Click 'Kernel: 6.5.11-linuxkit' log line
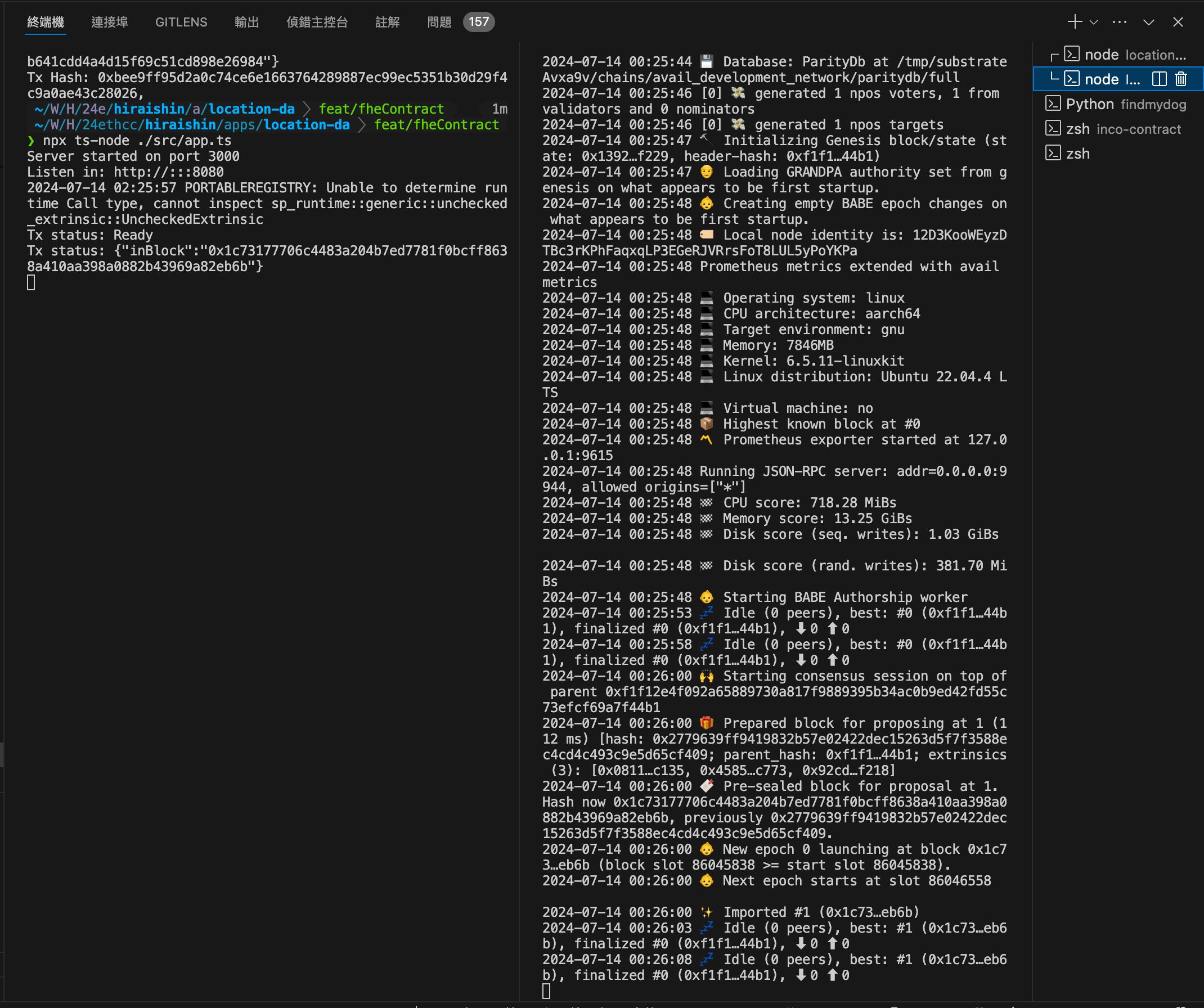The width and height of the screenshot is (1204, 1008). click(x=723, y=361)
